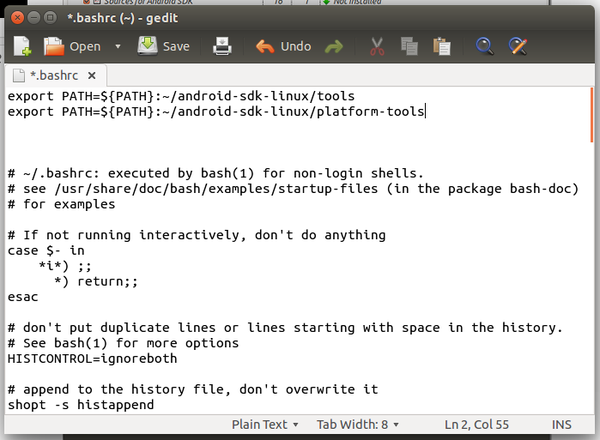Expand the Open recent files arrow
Screen dimensions: 600x440
118,46
